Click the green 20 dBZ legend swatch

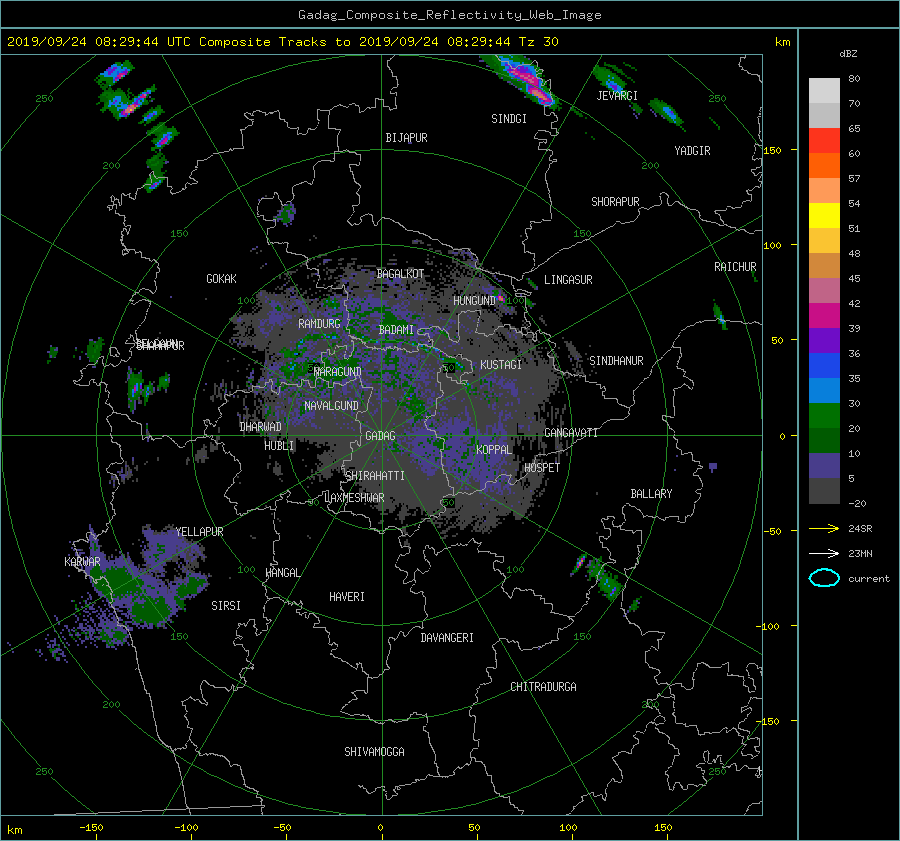click(x=824, y=416)
